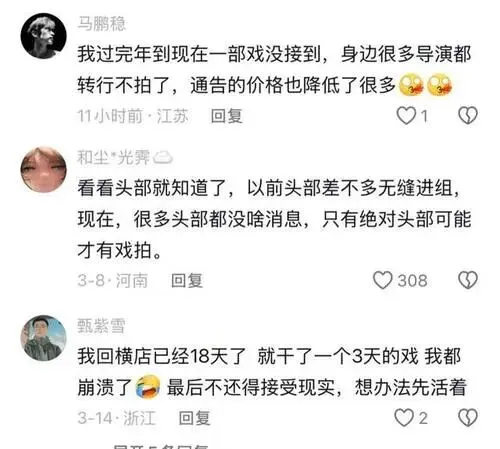Like 马鹏稳's comment with the heart icon
The width and height of the screenshot is (500, 449).
(406, 116)
